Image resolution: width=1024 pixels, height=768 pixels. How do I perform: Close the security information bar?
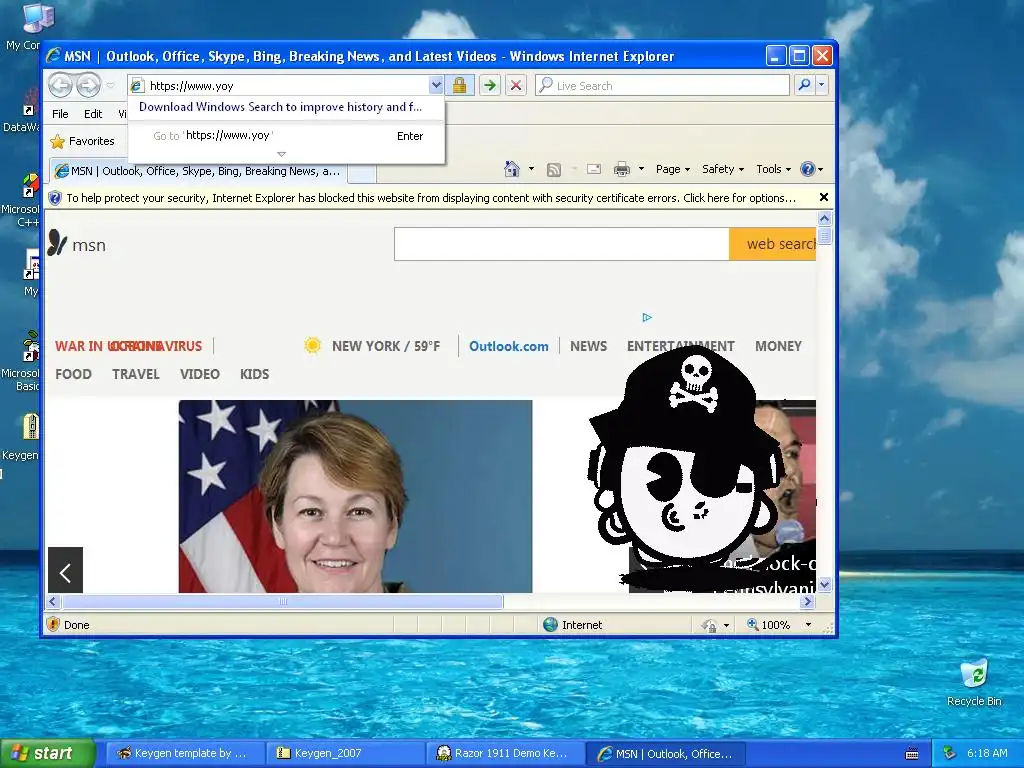(x=824, y=197)
